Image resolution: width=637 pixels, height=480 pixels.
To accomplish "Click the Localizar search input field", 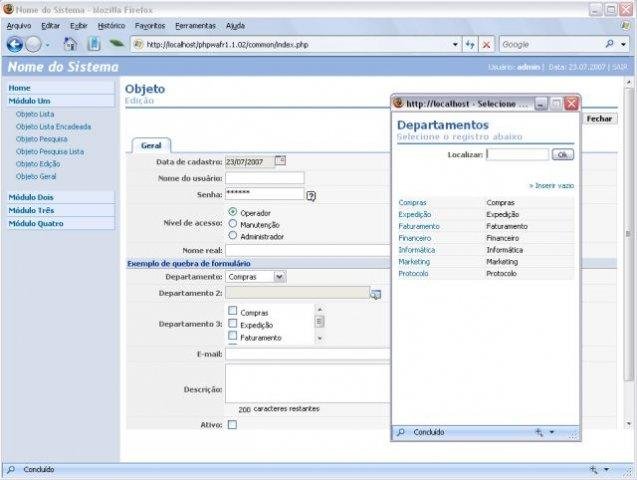I will coord(518,154).
